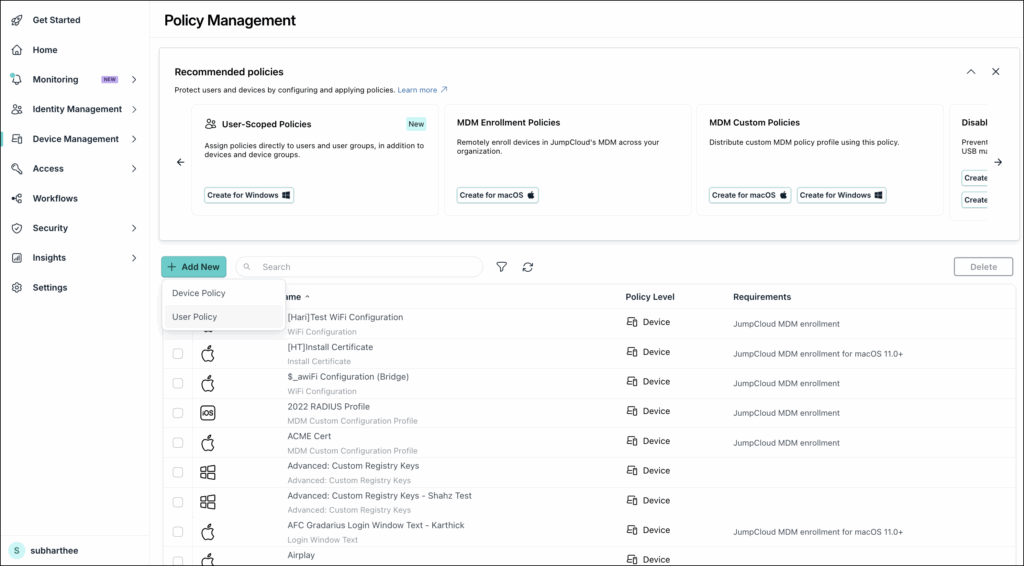Open the [Hari]Test WiFi Configuration policy

[345, 317]
